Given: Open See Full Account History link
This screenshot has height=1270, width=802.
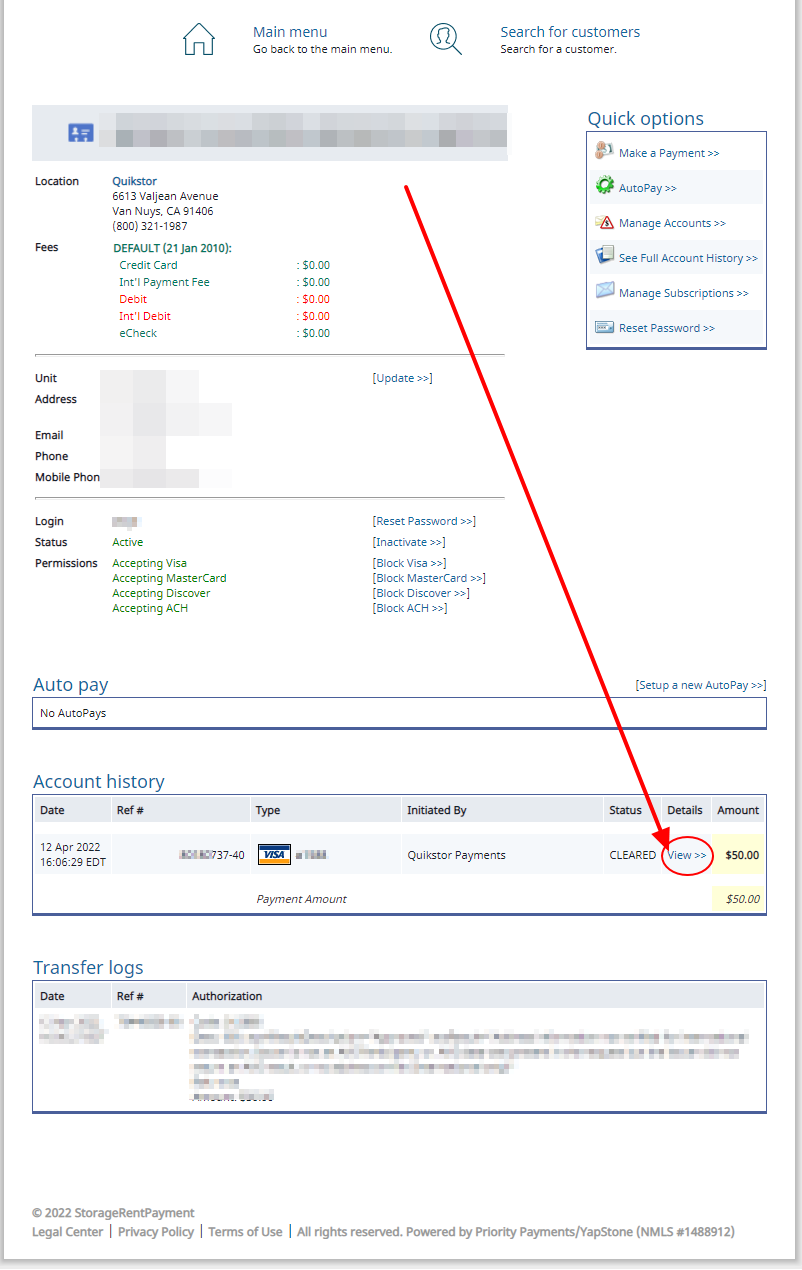Looking at the screenshot, I should click(x=688, y=258).
